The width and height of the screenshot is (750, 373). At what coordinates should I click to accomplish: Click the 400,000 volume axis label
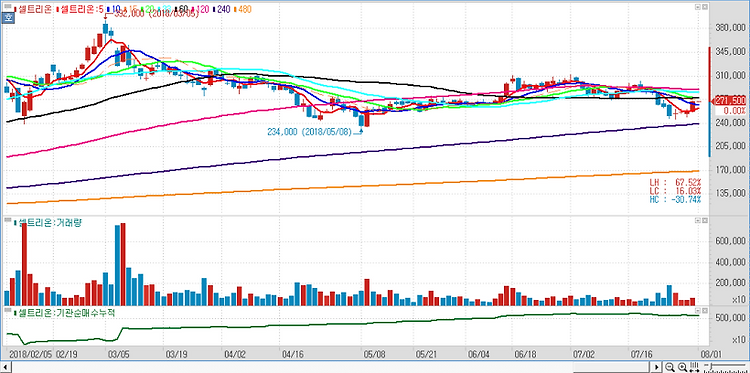[x=730, y=263]
